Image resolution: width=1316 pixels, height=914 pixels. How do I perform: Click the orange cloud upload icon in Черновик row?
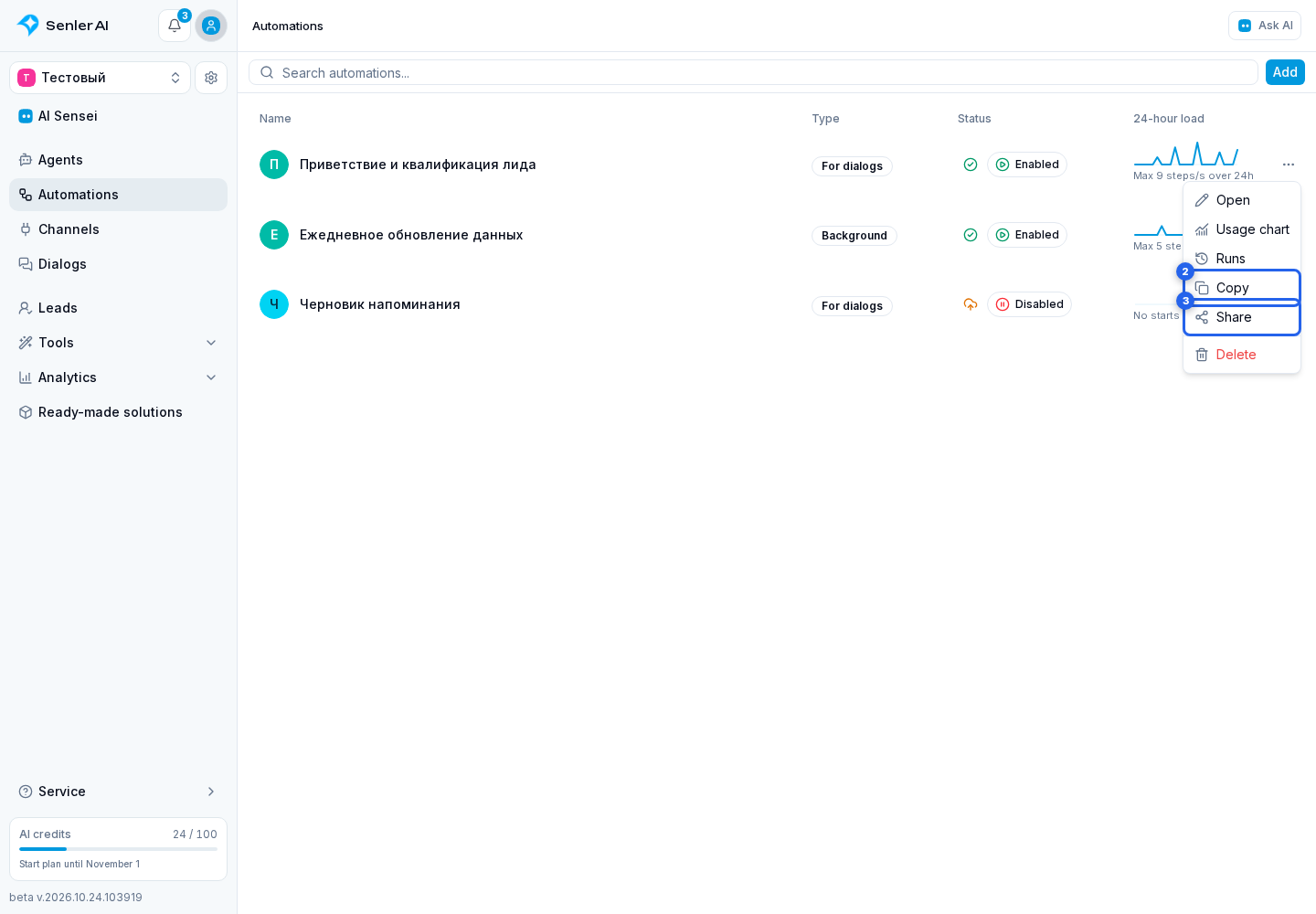(x=971, y=304)
